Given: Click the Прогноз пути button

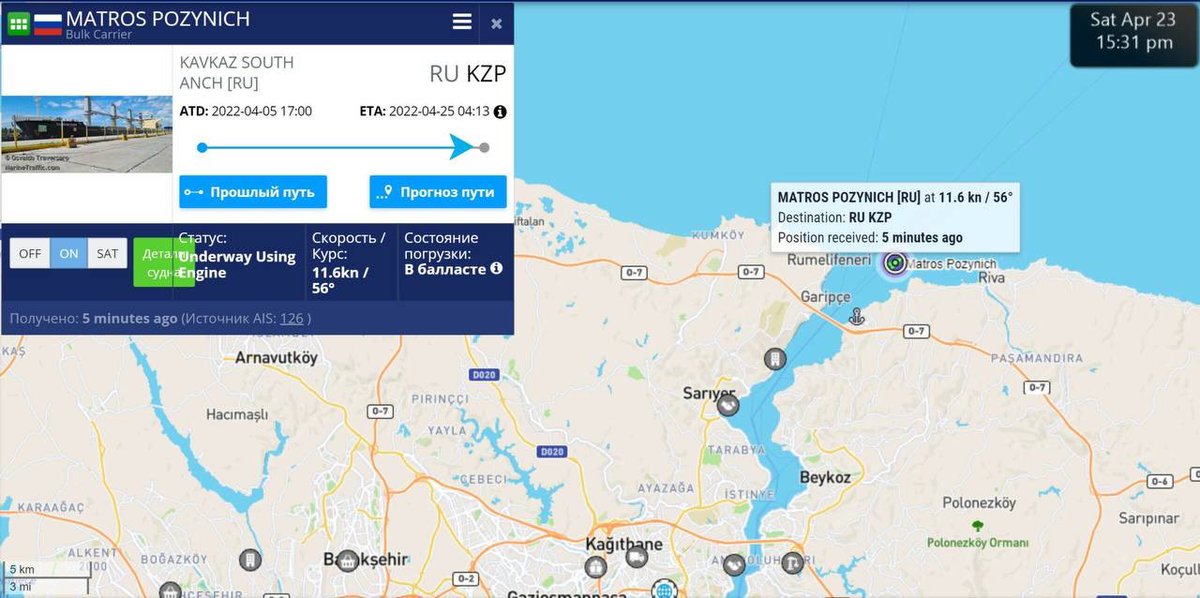Looking at the screenshot, I should coord(438,192).
